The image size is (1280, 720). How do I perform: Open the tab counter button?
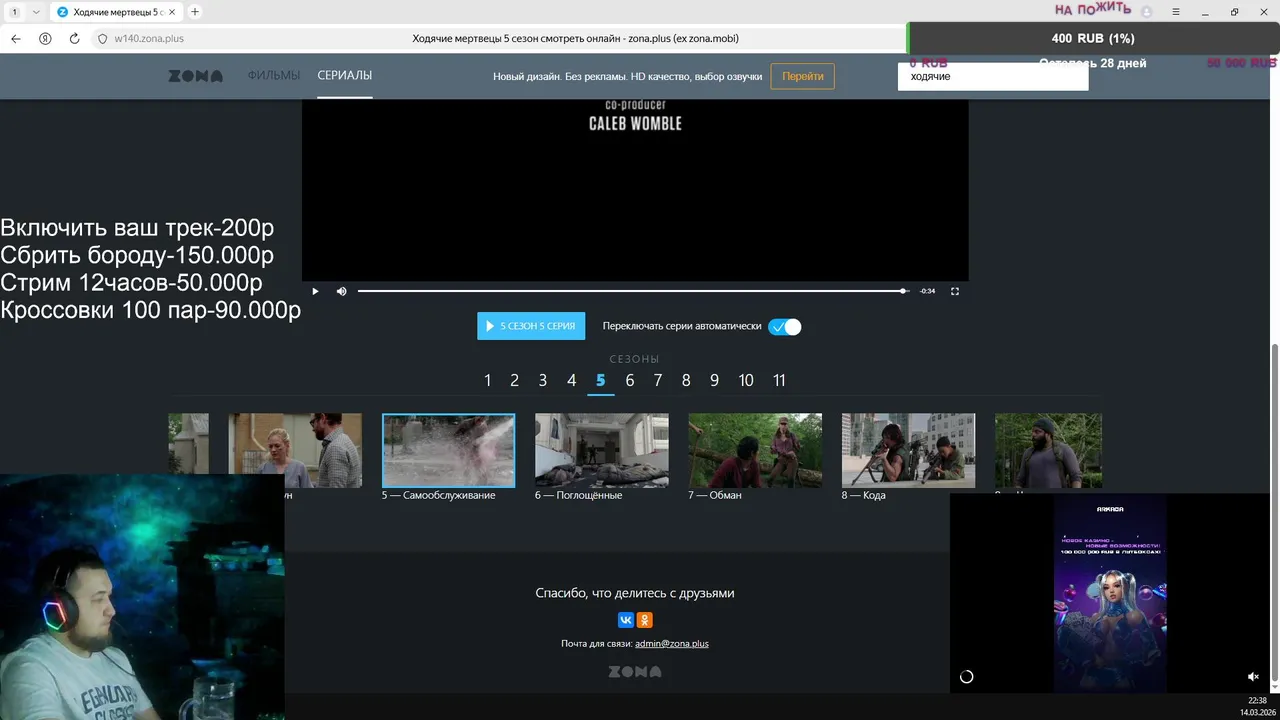(x=15, y=12)
